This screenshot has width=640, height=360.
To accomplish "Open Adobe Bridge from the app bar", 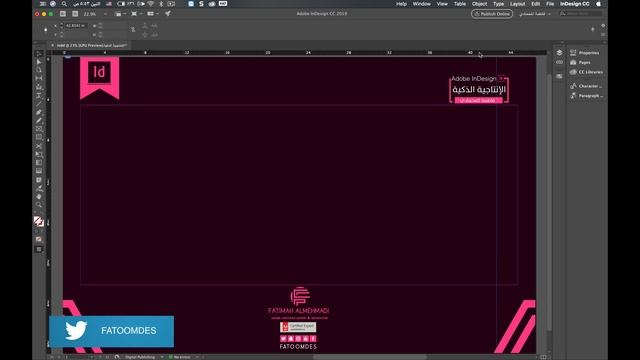I will pyautogui.click(x=62, y=14).
